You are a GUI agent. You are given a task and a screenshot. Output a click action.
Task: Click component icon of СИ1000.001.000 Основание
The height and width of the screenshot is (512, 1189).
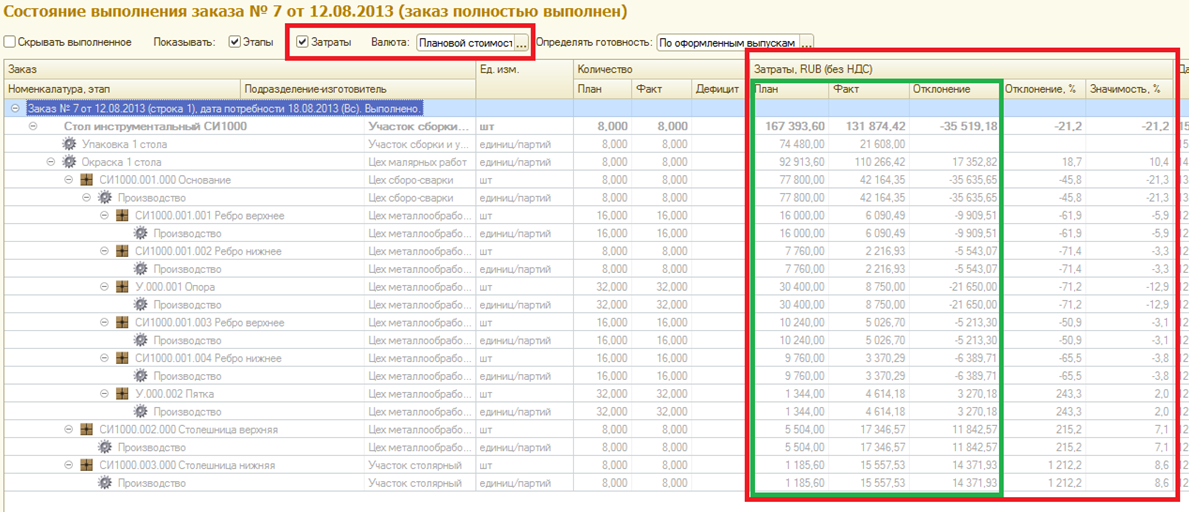point(88,180)
